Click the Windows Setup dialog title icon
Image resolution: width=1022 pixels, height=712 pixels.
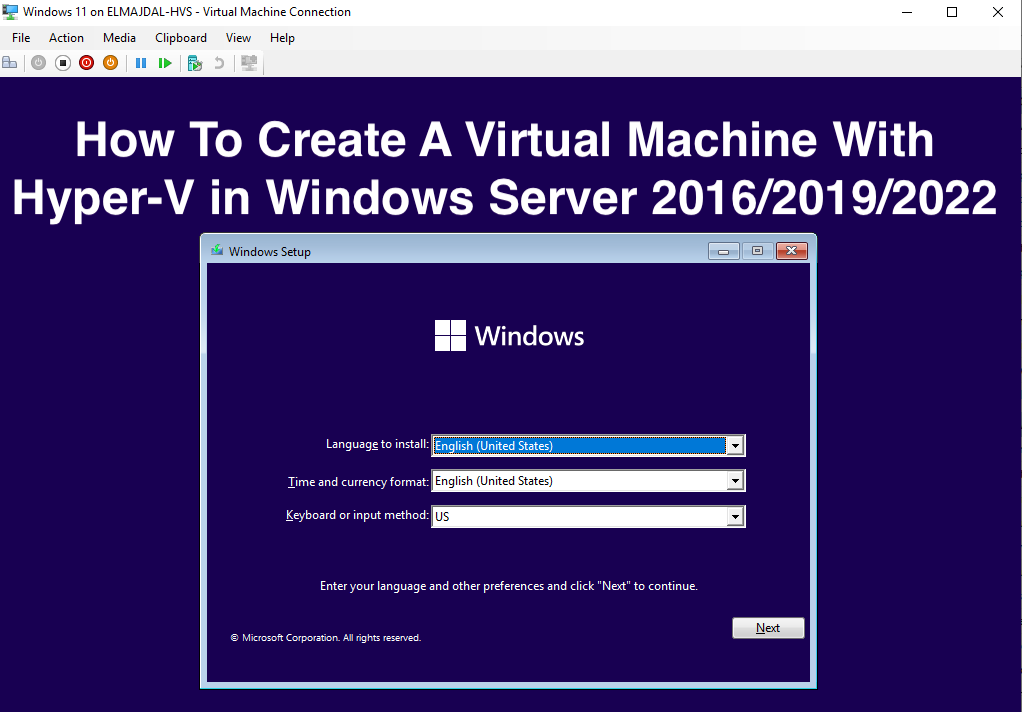coord(217,251)
